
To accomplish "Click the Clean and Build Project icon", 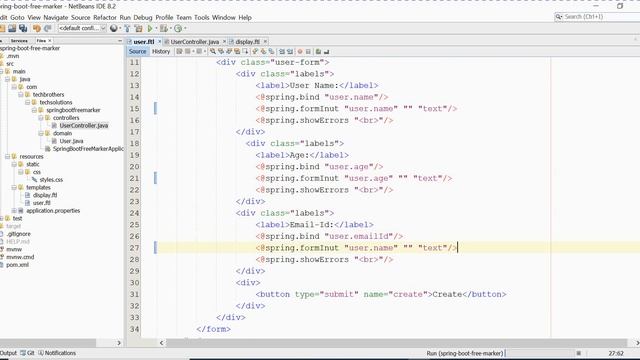I will 138,28.
